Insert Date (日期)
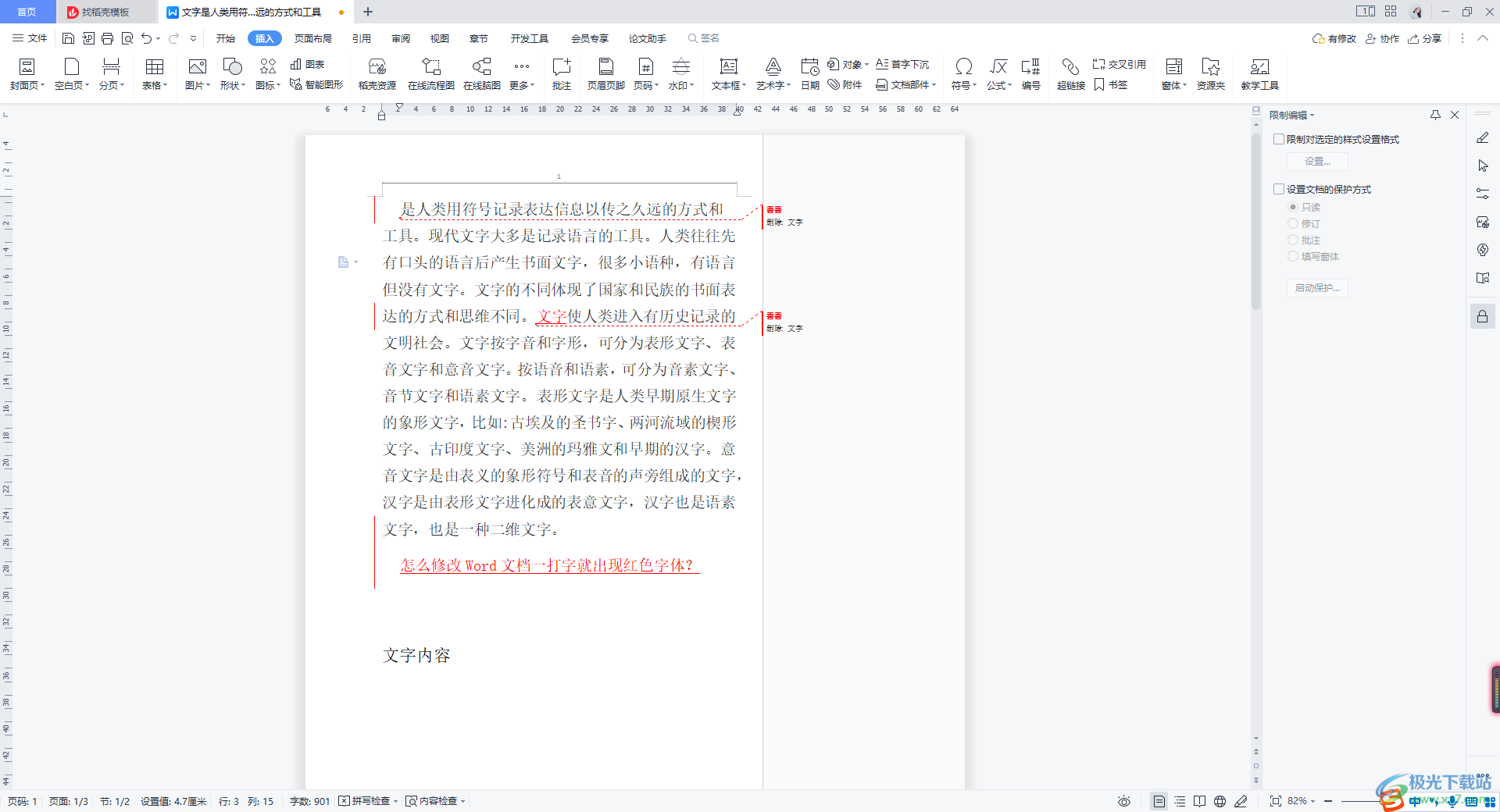Viewport: 1500px width, 812px height. (x=810, y=74)
